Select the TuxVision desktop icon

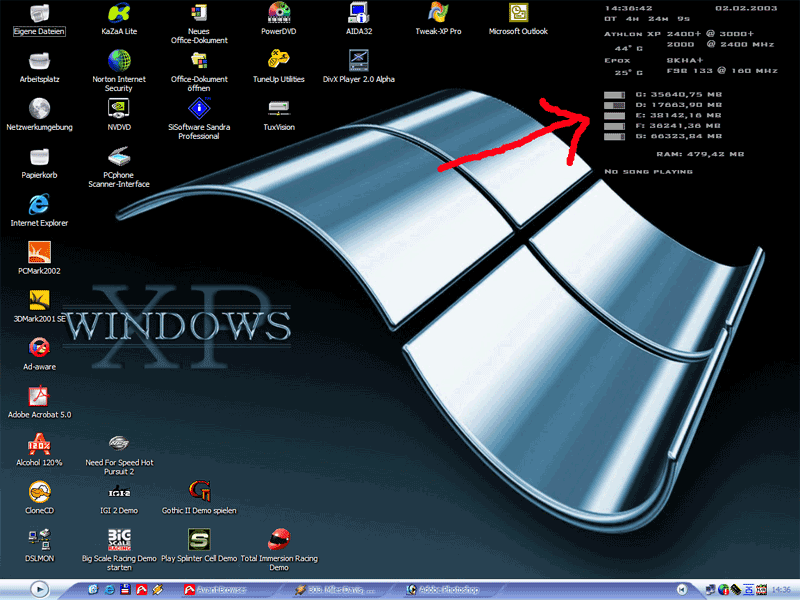279,115
